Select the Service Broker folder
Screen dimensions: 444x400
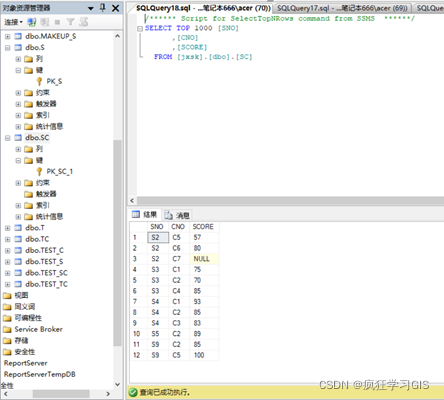[x=38, y=329]
